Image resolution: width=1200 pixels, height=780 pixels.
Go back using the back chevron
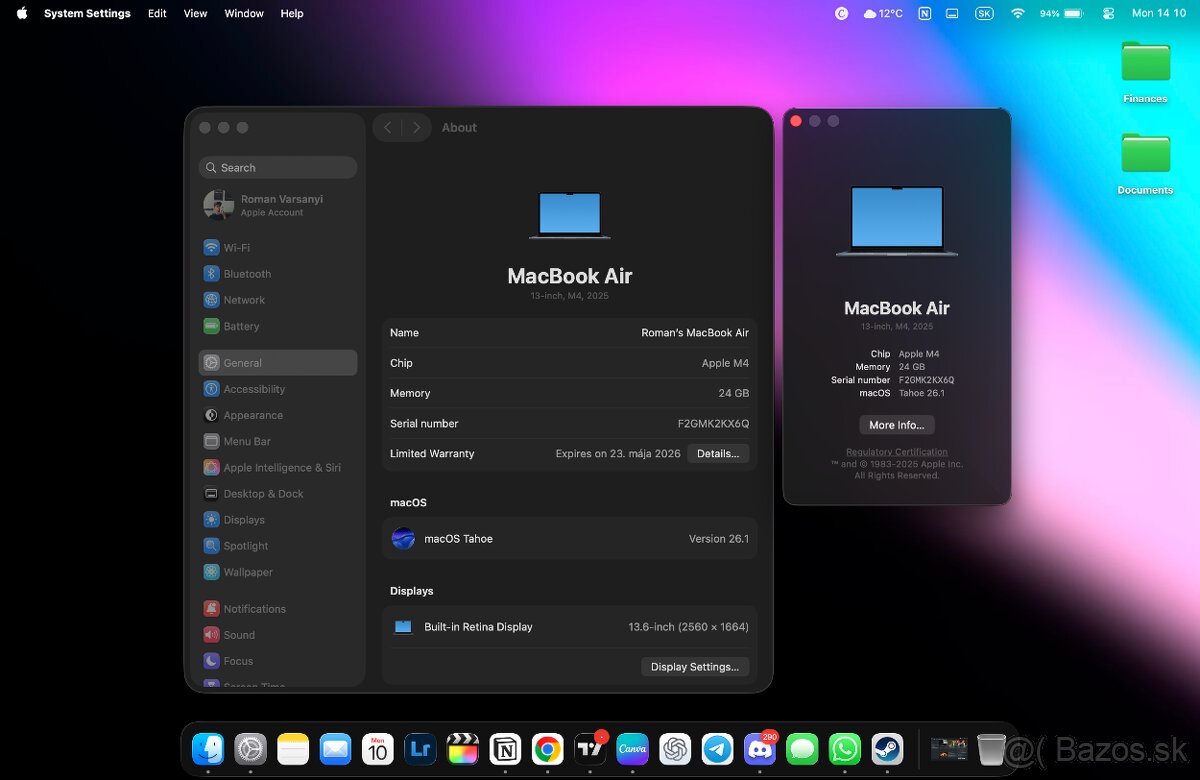[388, 128]
